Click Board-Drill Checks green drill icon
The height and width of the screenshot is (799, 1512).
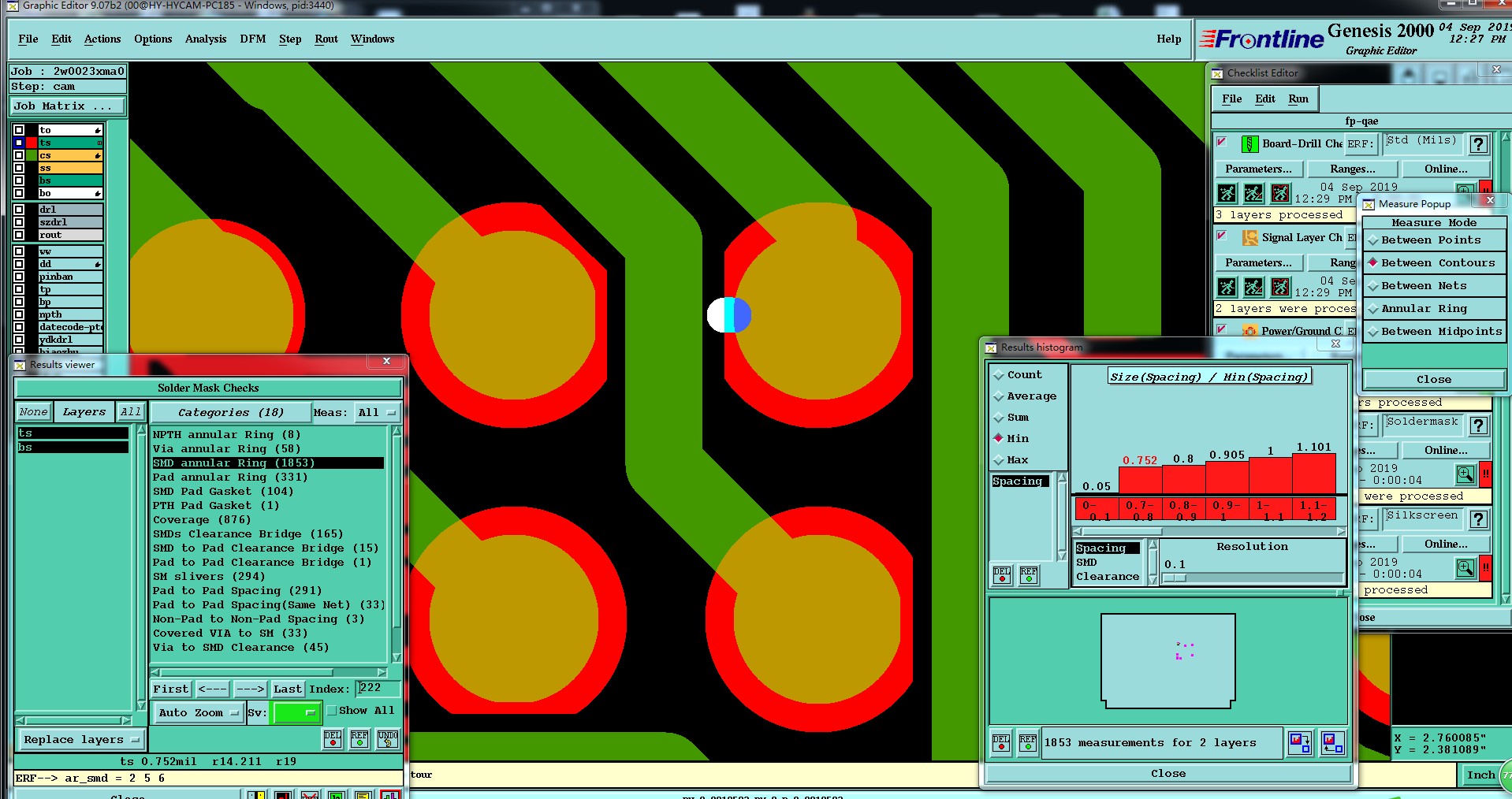(x=1249, y=144)
